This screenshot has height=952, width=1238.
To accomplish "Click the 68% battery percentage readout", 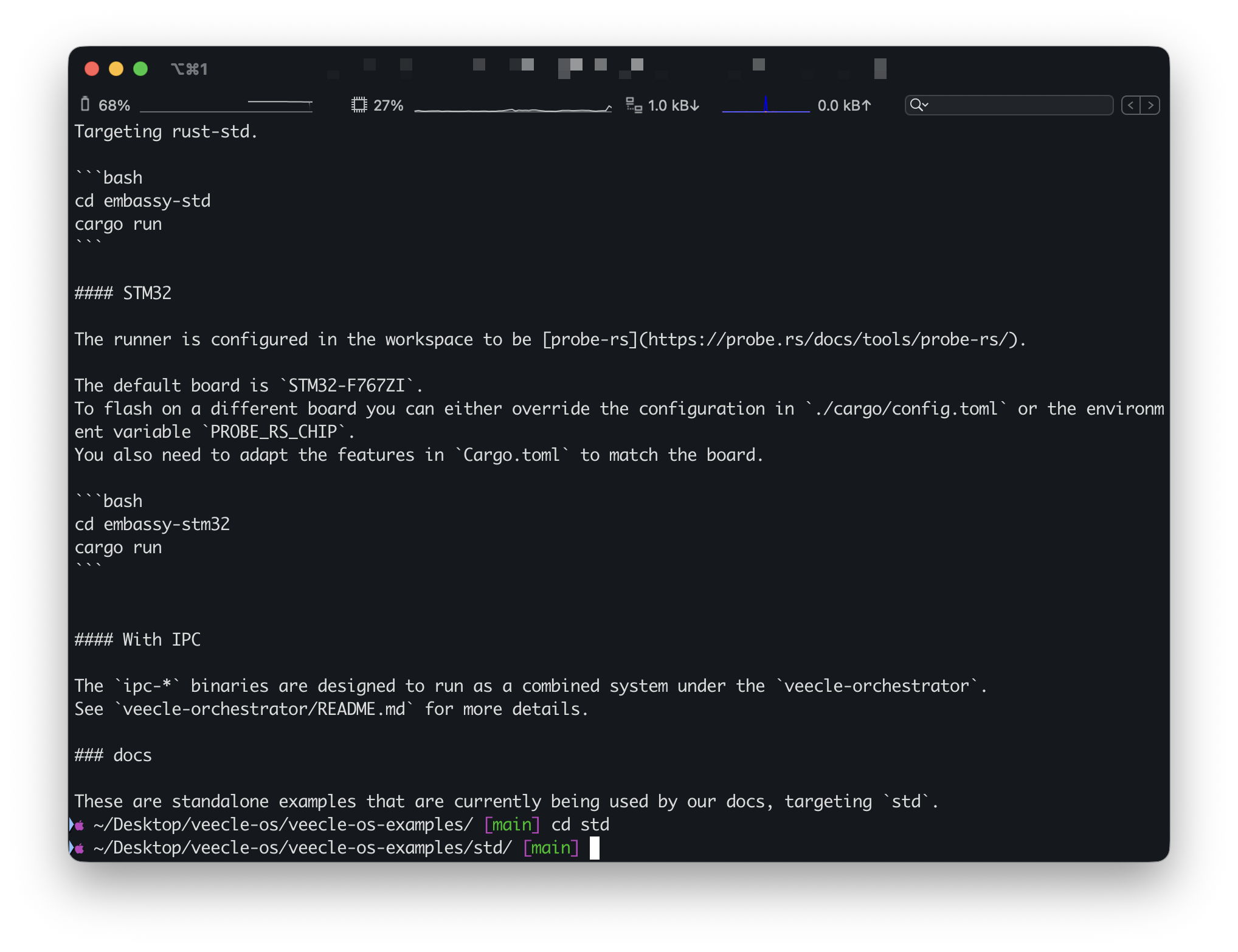I will click(114, 106).
